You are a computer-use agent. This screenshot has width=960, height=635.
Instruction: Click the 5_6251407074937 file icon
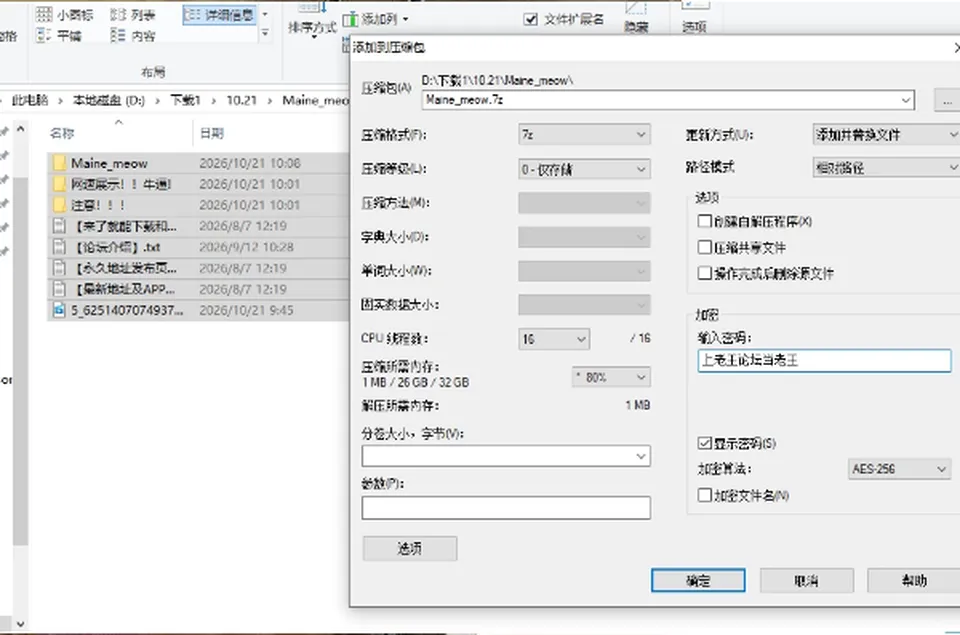[59, 310]
